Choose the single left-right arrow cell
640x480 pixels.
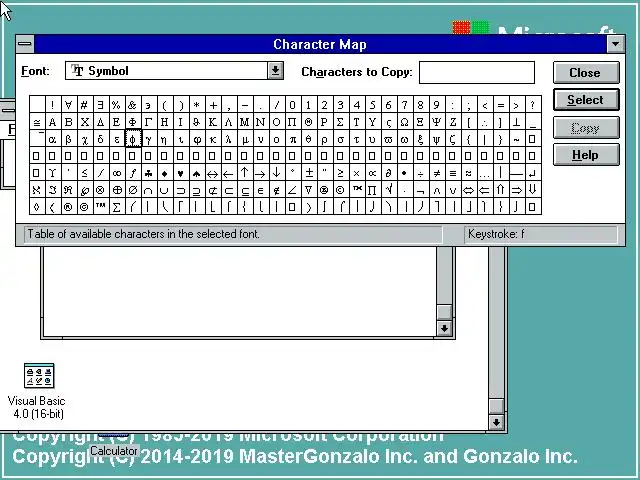coord(212,173)
